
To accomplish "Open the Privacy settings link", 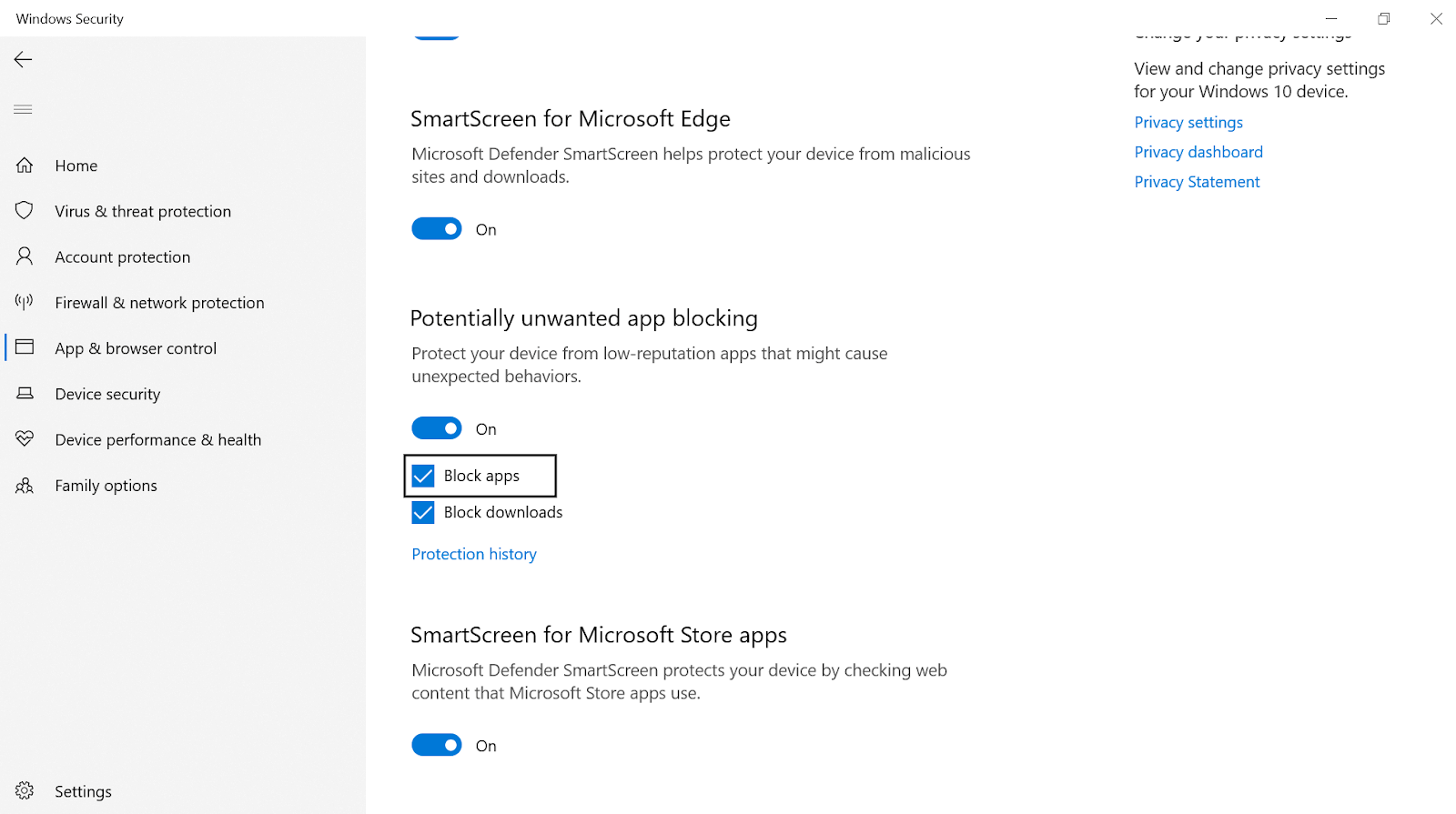I will (1188, 122).
